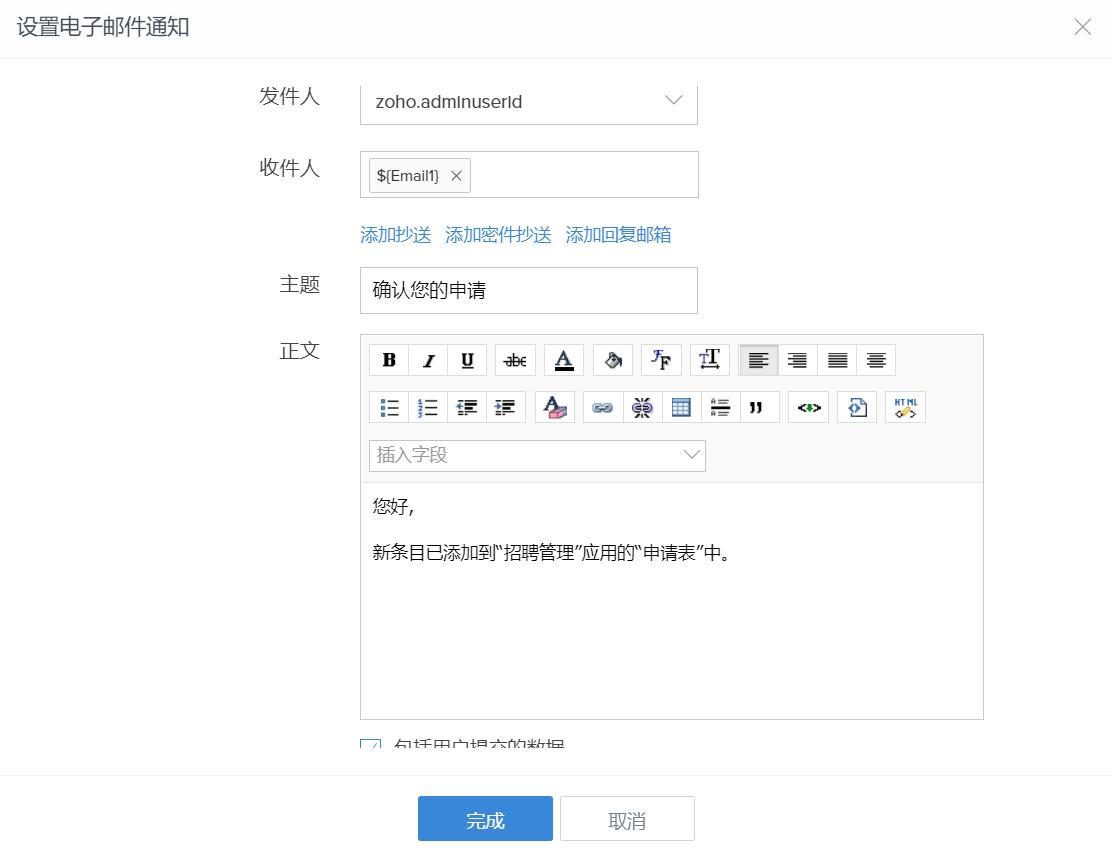
Task: Add a block quote
Action: pyautogui.click(x=760, y=407)
